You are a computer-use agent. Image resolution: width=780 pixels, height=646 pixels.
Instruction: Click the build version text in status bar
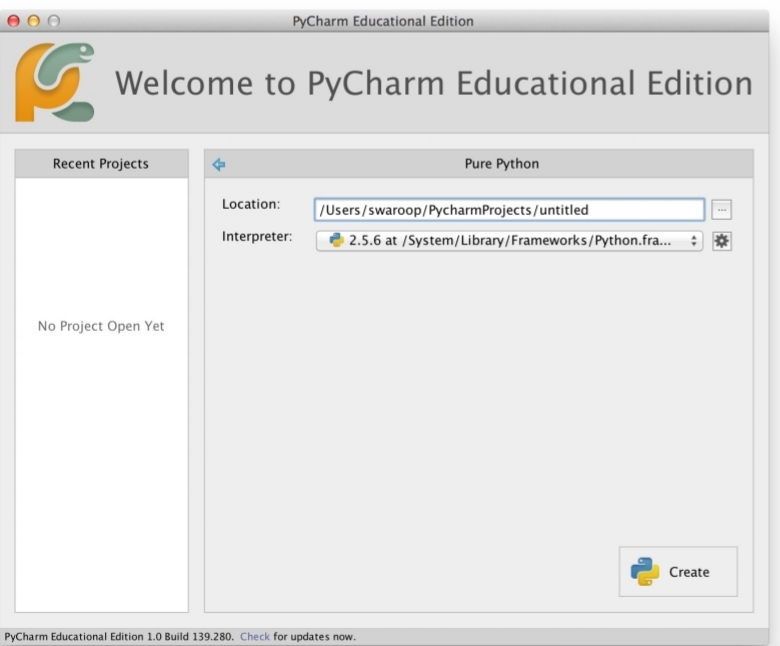pos(119,637)
